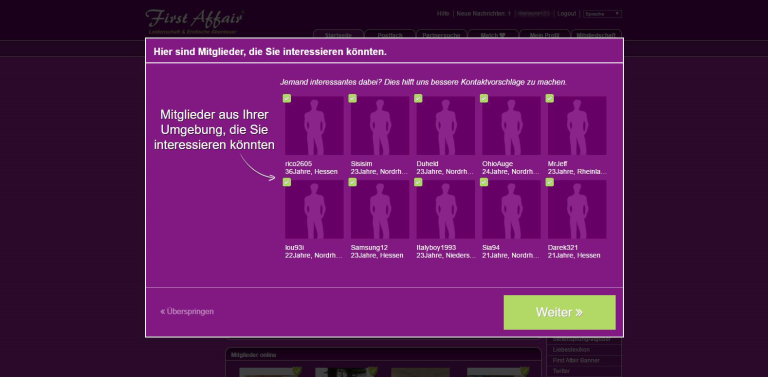Screen dimensions: 768x377
Task: Go to the Mein Profil tab
Action: click(545, 35)
